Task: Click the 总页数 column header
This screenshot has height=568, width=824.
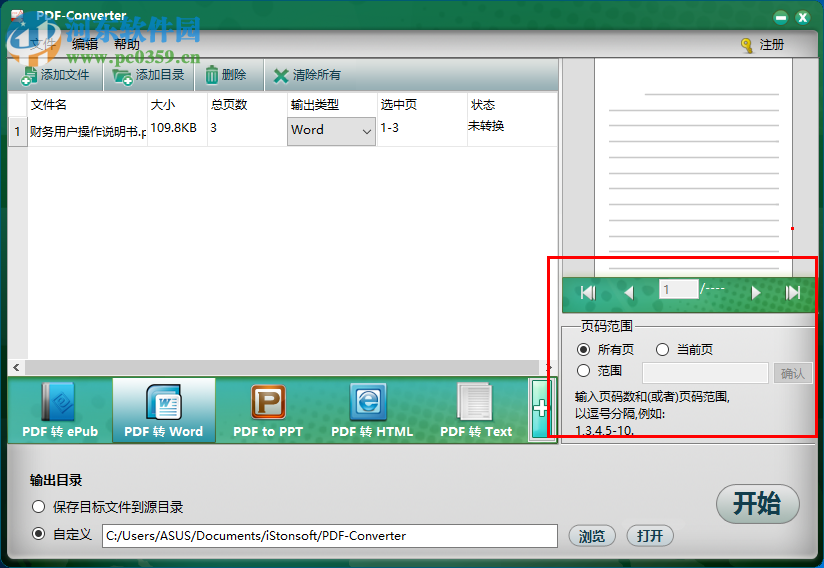Action: tap(247, 105)
